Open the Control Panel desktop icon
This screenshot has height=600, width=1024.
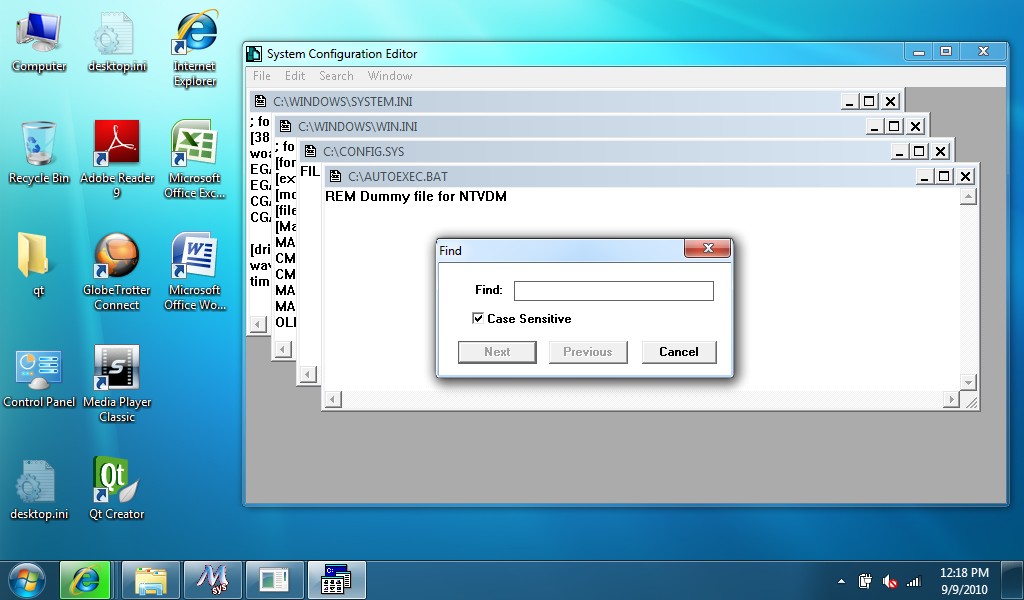pos(38,370)
